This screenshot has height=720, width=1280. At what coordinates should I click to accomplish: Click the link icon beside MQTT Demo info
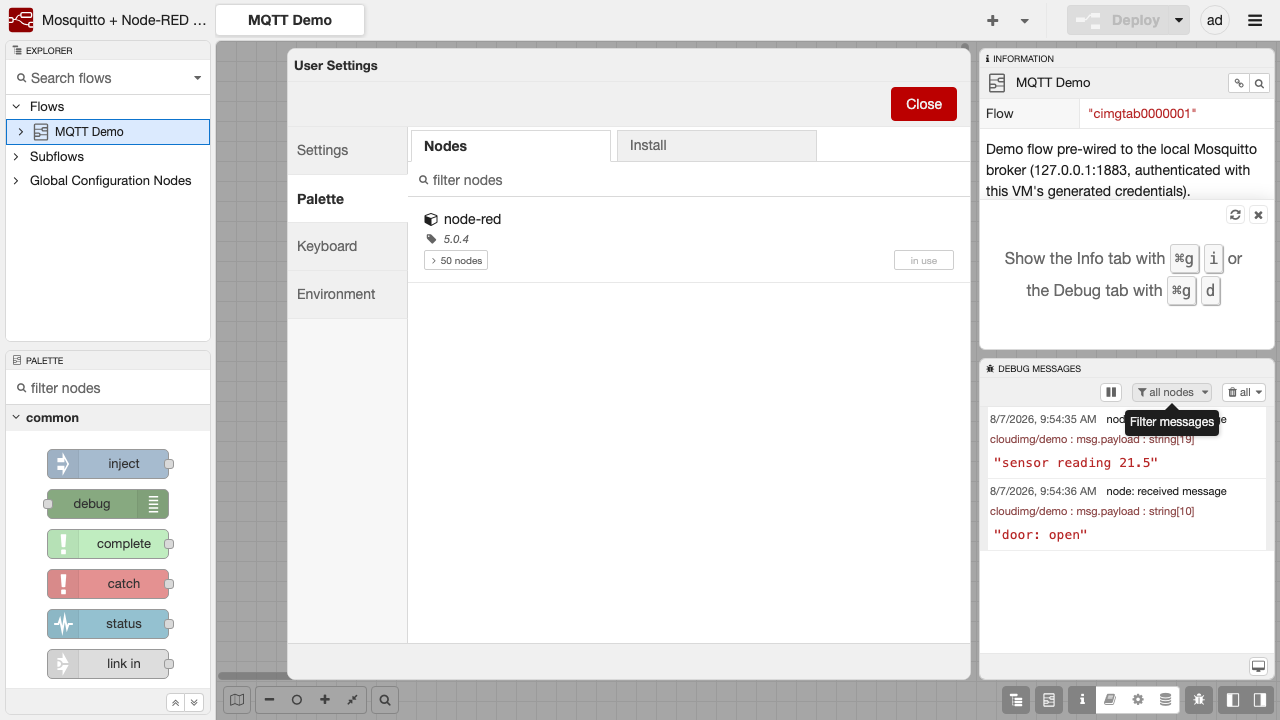click(x=1239, y=84)
